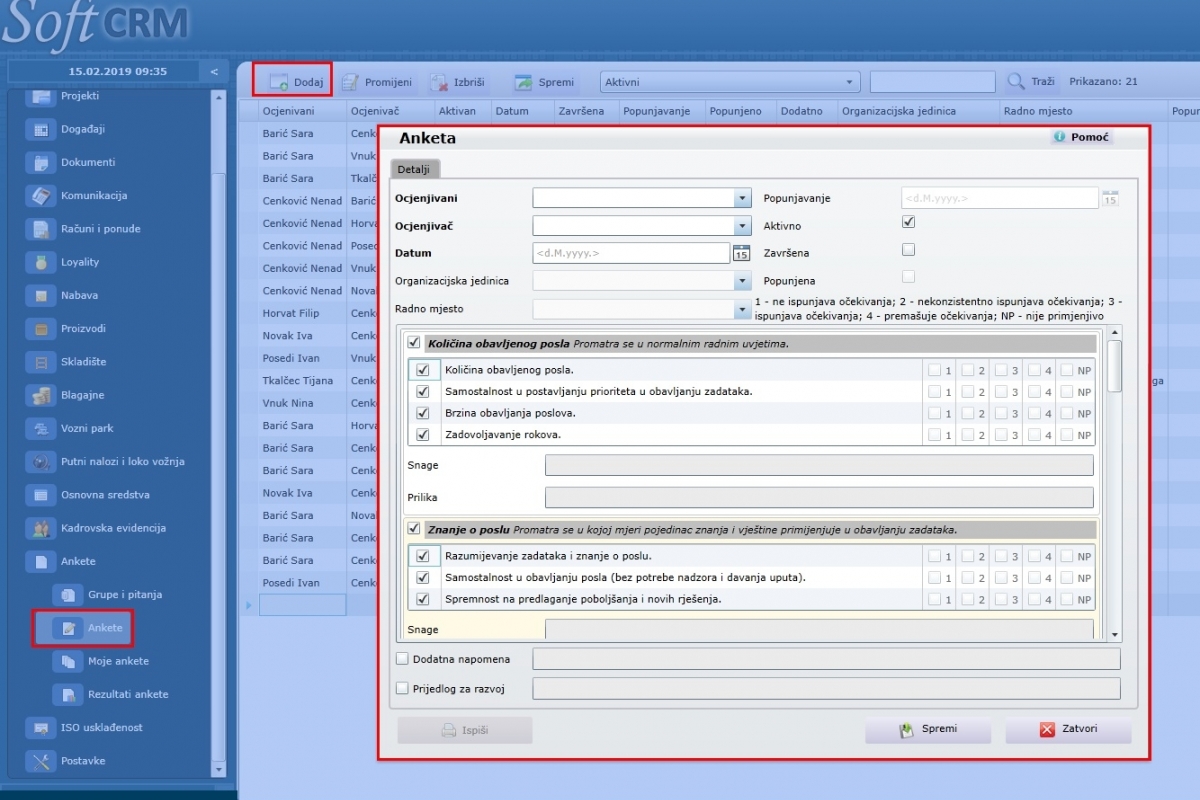1200x800 pixels.
Task: Select Moje ankete in the sidebar
Action: [118, 661]
